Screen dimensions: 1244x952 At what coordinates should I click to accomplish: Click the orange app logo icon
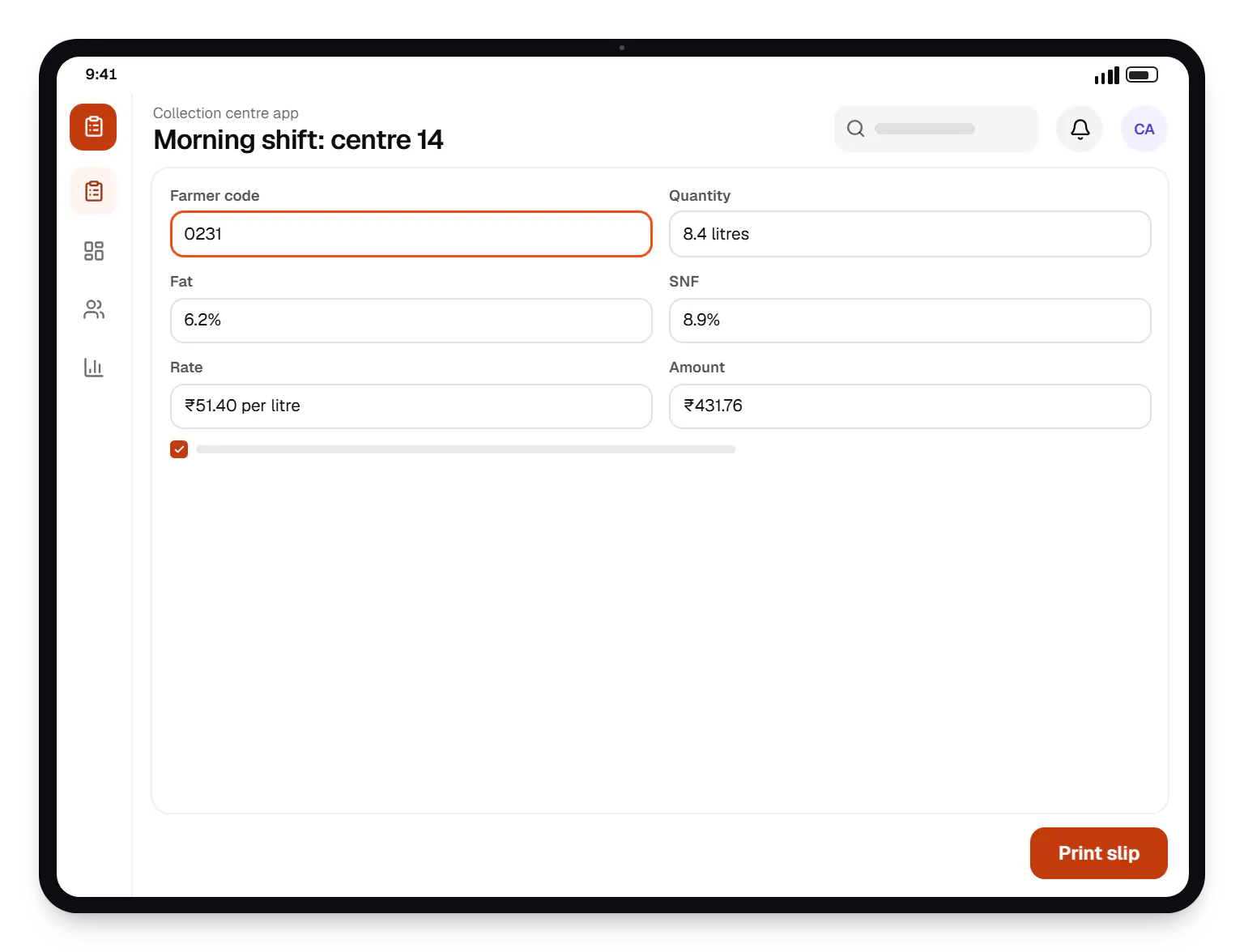(x=93, y=127)
